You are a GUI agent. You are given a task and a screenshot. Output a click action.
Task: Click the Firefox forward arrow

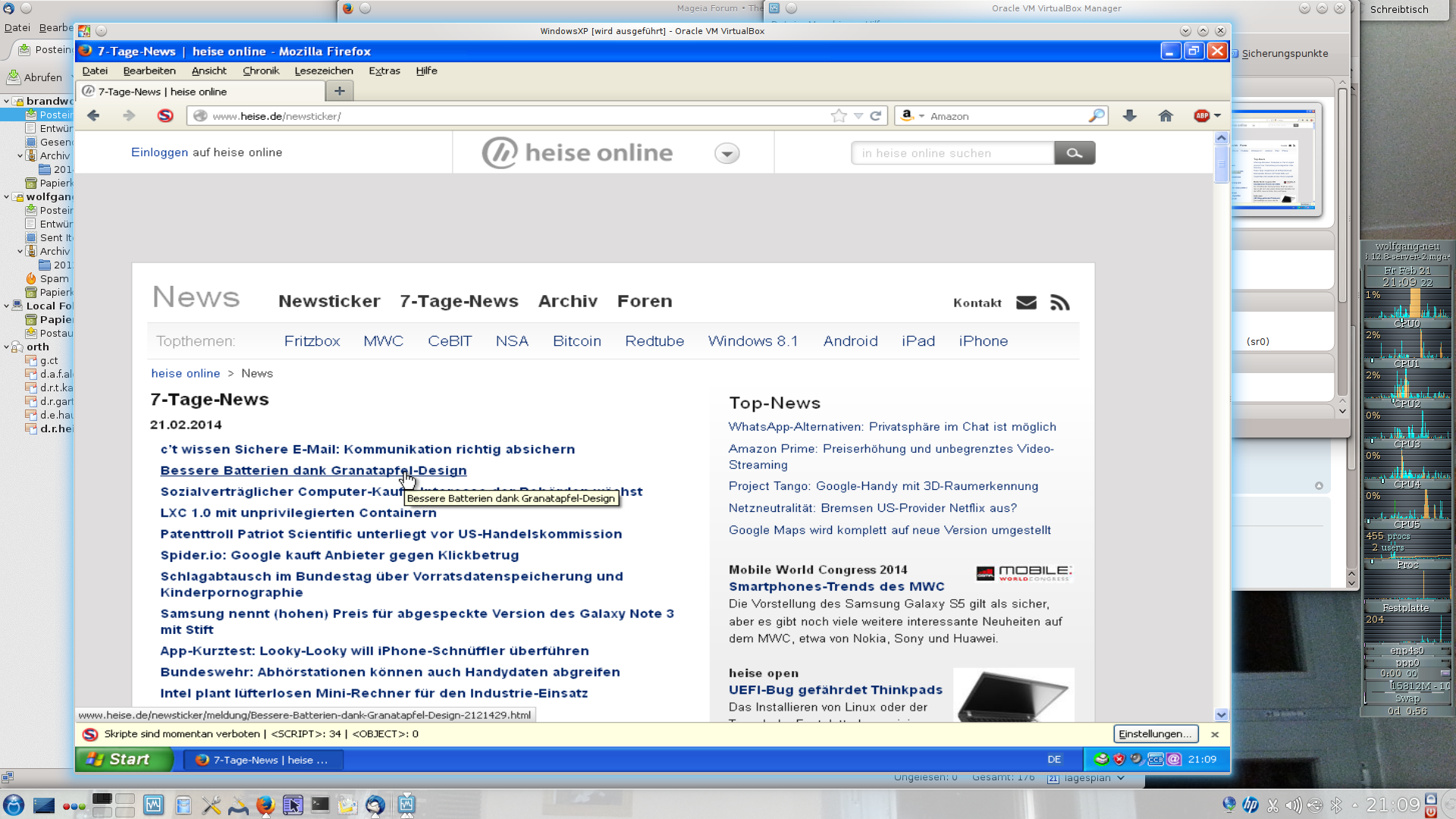(x=129, y=116)
